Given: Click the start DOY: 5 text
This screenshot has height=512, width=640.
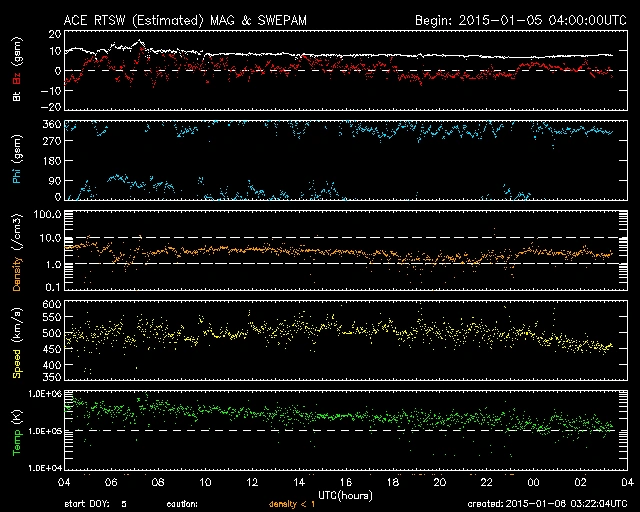Looking at the screenshot, I should (95, 505).
